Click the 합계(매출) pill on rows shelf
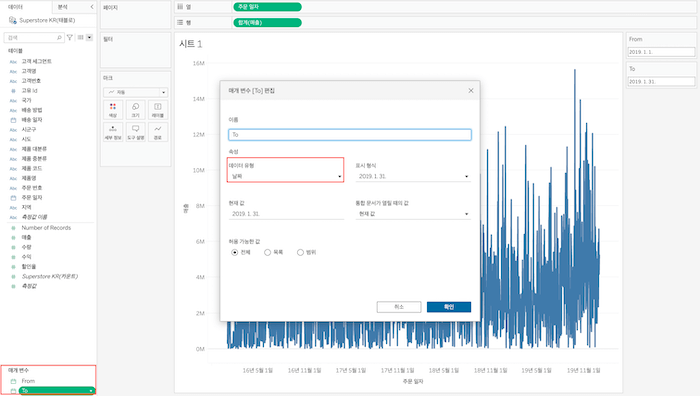The height and width of the screenshot is (396, 700). coord(267,22)
